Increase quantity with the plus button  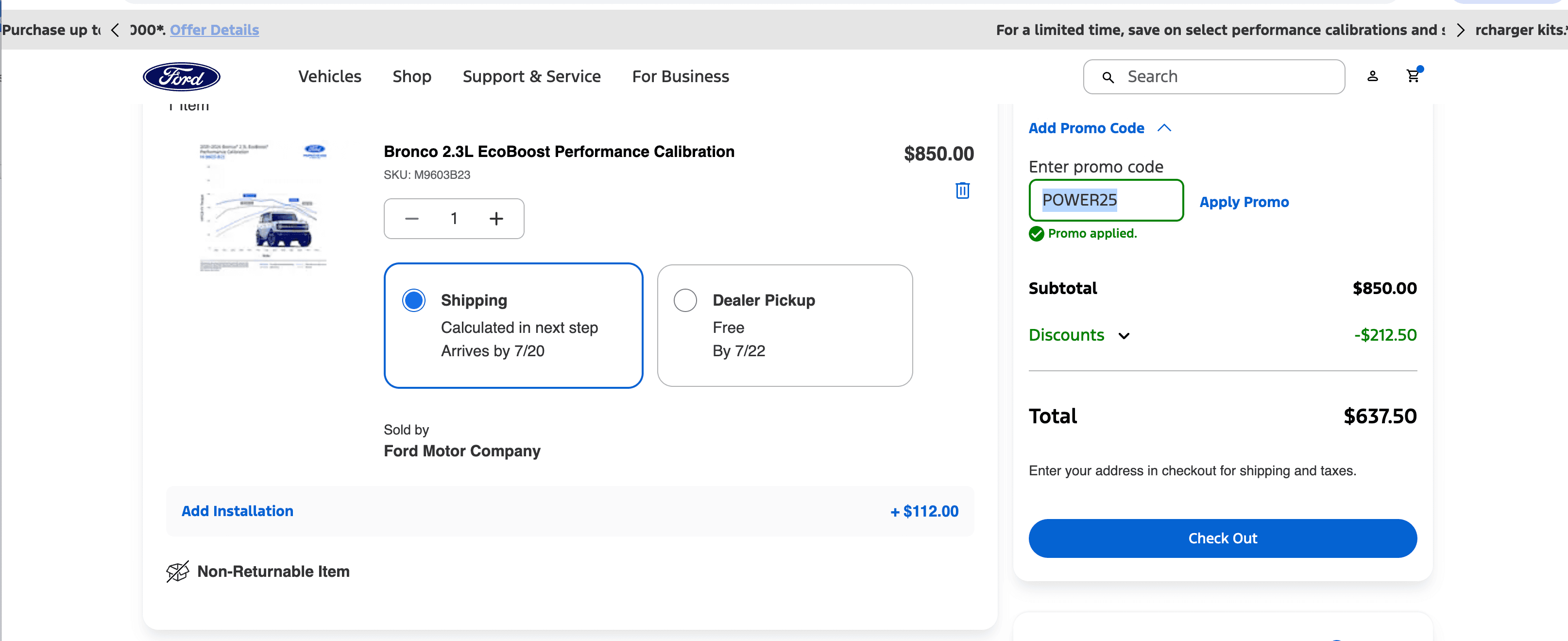497,219
